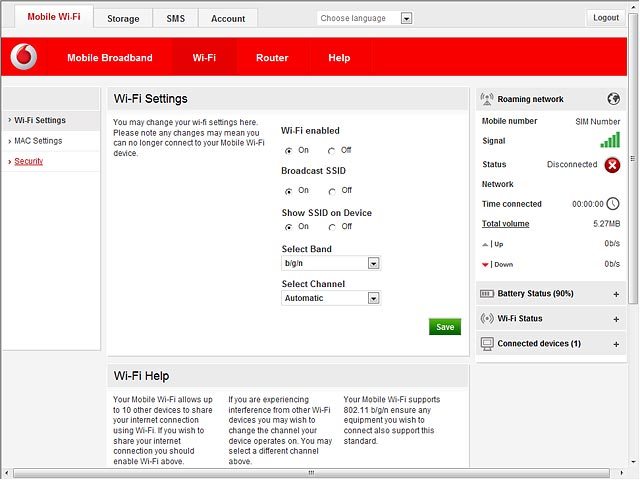Open the Router menu
The height and width of the screenshot is (480, 640).
tap(272, 58)
